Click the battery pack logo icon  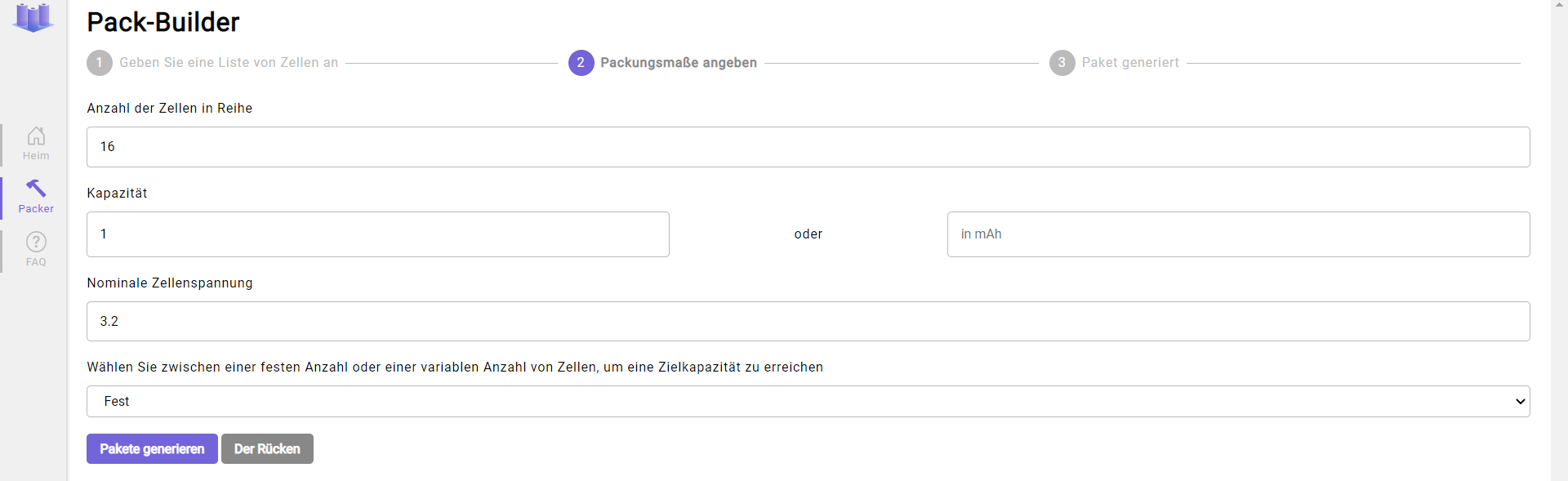click(x=33, y=16)
